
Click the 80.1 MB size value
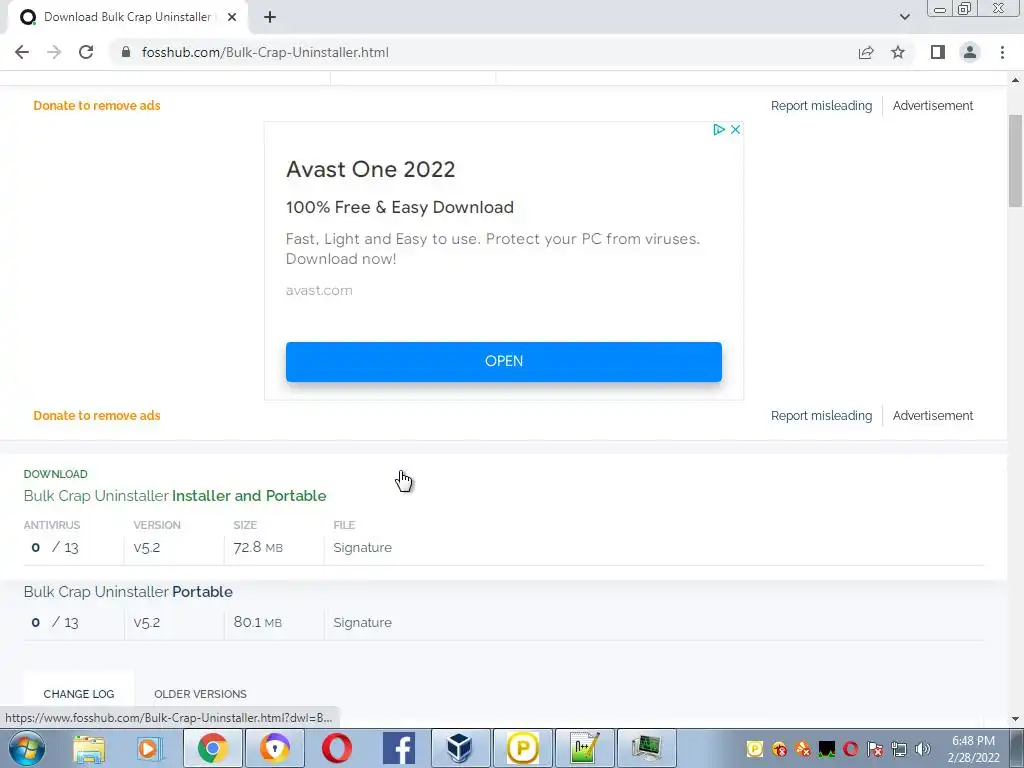coord(258,622)
